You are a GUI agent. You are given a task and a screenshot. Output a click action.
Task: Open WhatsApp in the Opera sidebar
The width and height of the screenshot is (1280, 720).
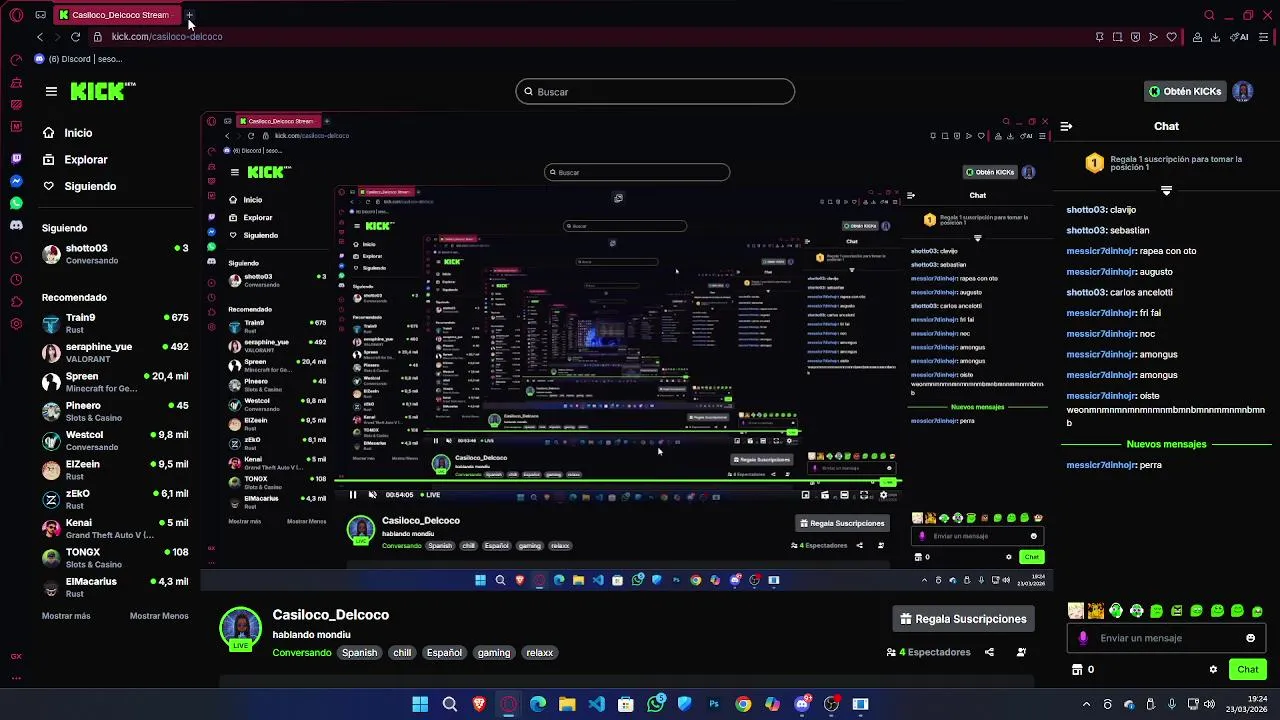click(x=16, y=203)
